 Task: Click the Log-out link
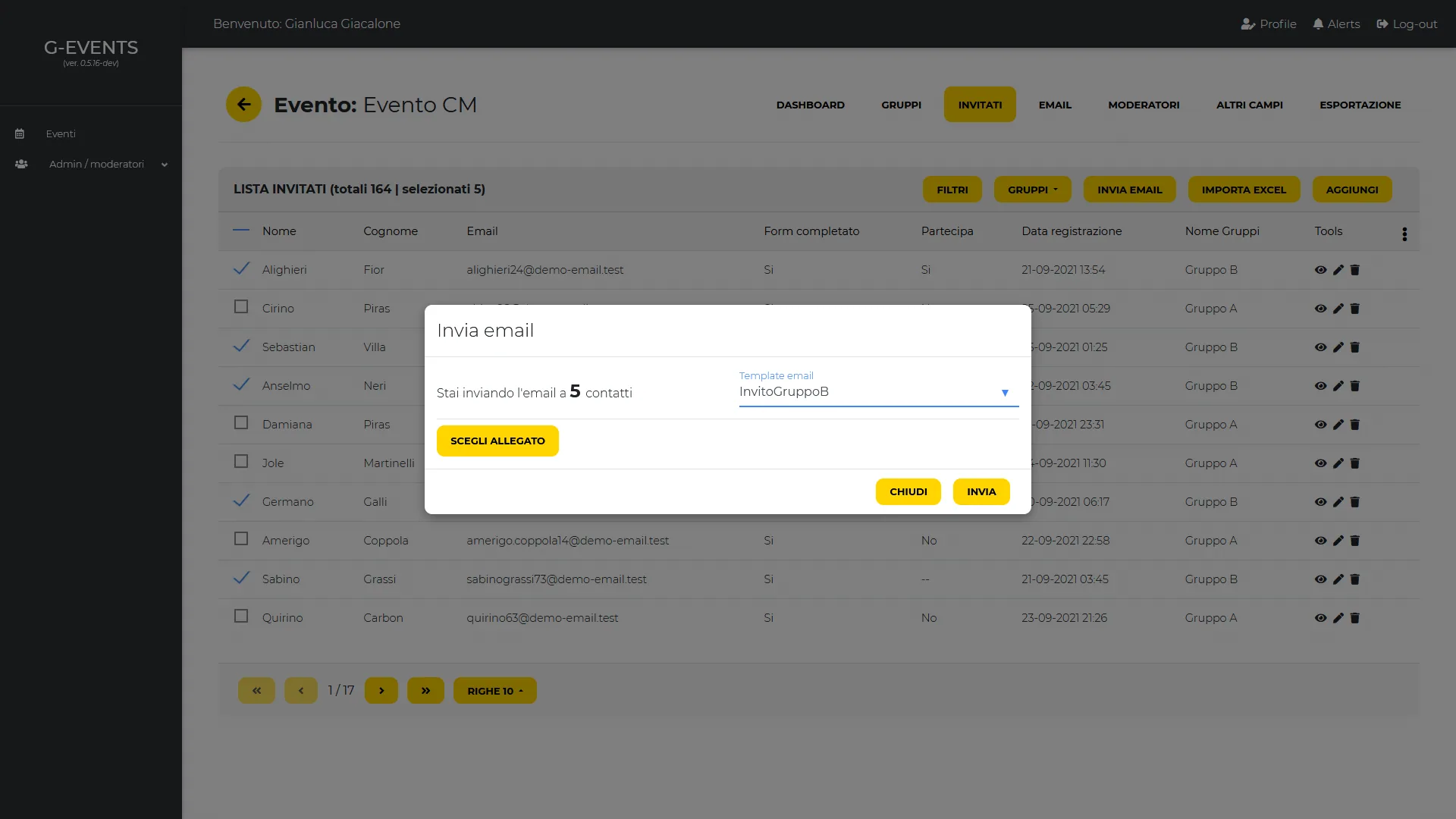pos(1407,24)
